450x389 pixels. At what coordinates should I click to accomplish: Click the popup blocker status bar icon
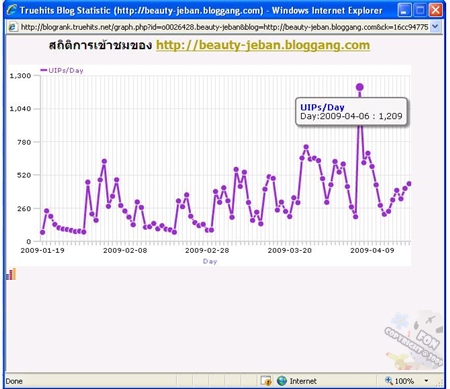(x=266, y=381)
